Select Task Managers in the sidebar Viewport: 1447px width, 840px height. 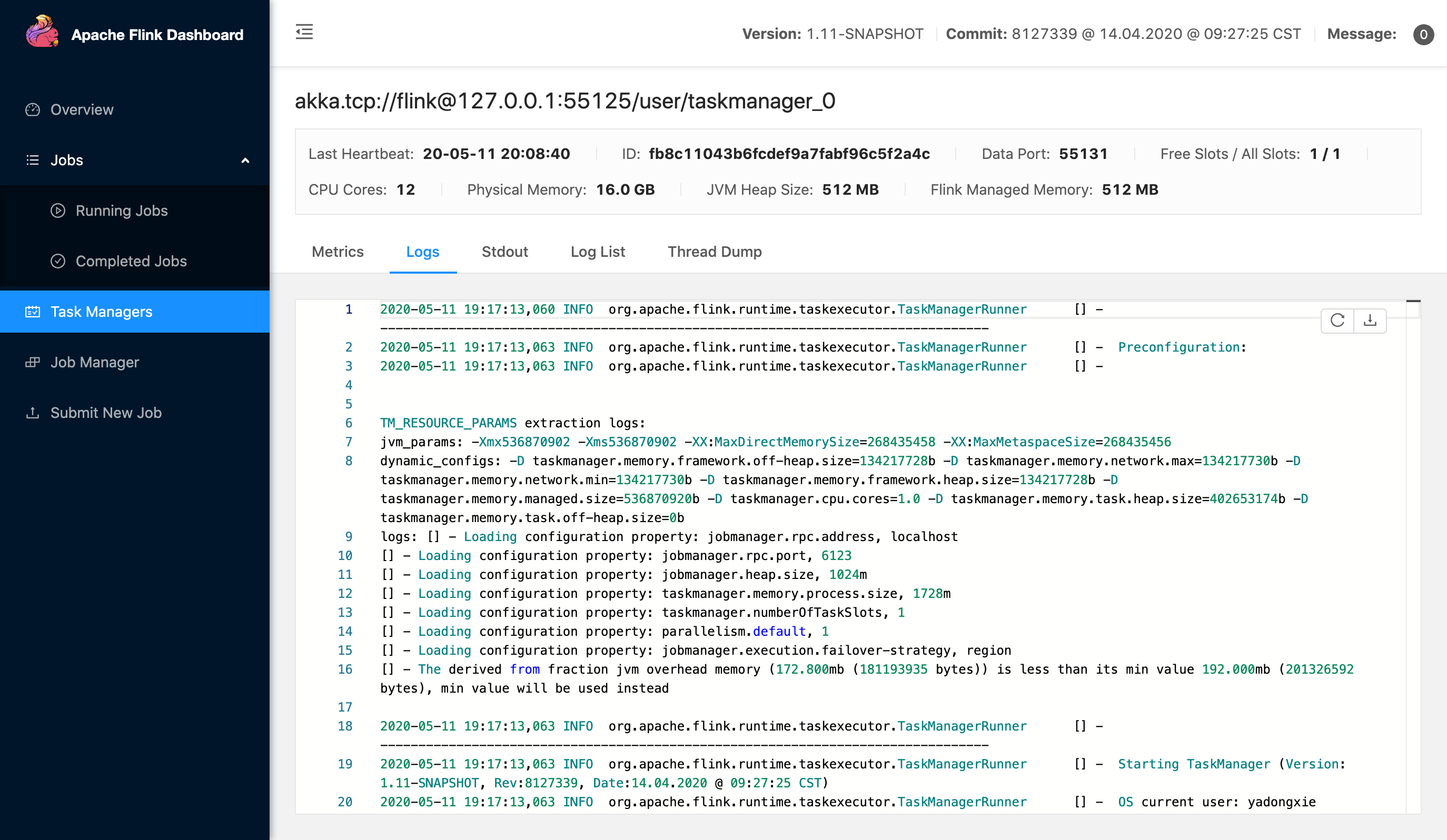134,312
